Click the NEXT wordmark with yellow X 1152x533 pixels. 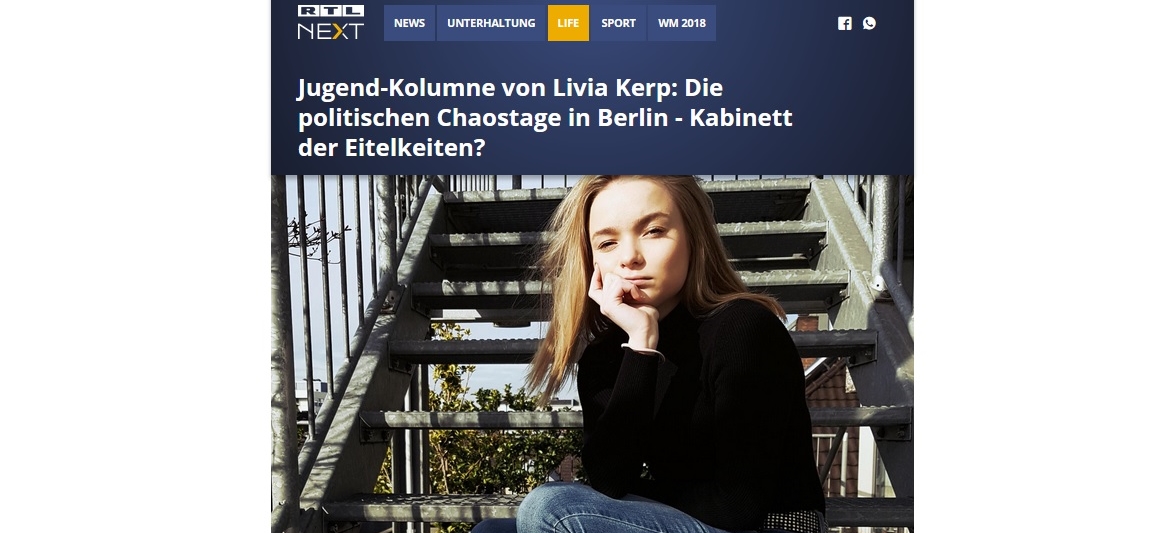point(331,31)
